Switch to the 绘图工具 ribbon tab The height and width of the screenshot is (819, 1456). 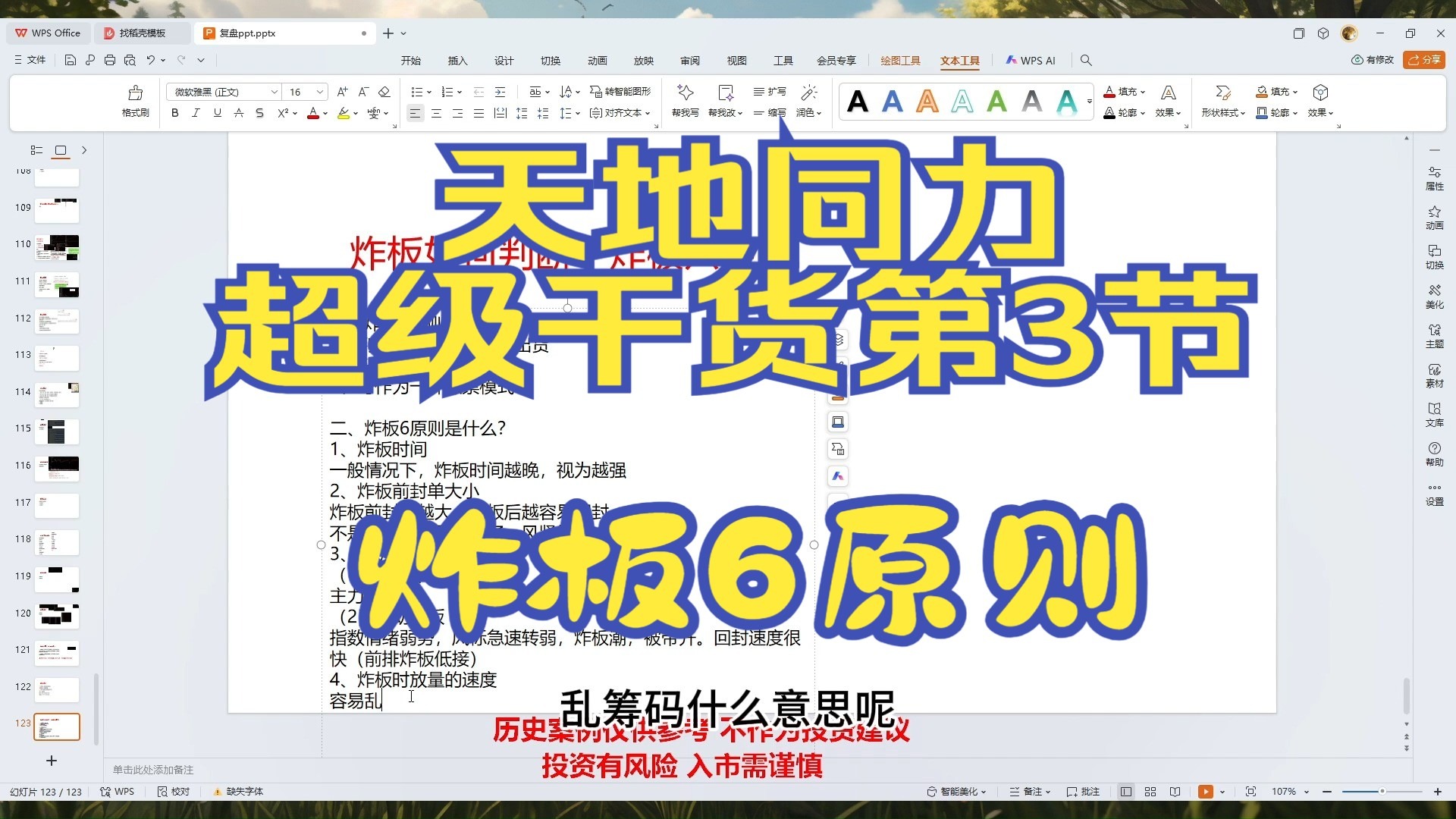900,60
